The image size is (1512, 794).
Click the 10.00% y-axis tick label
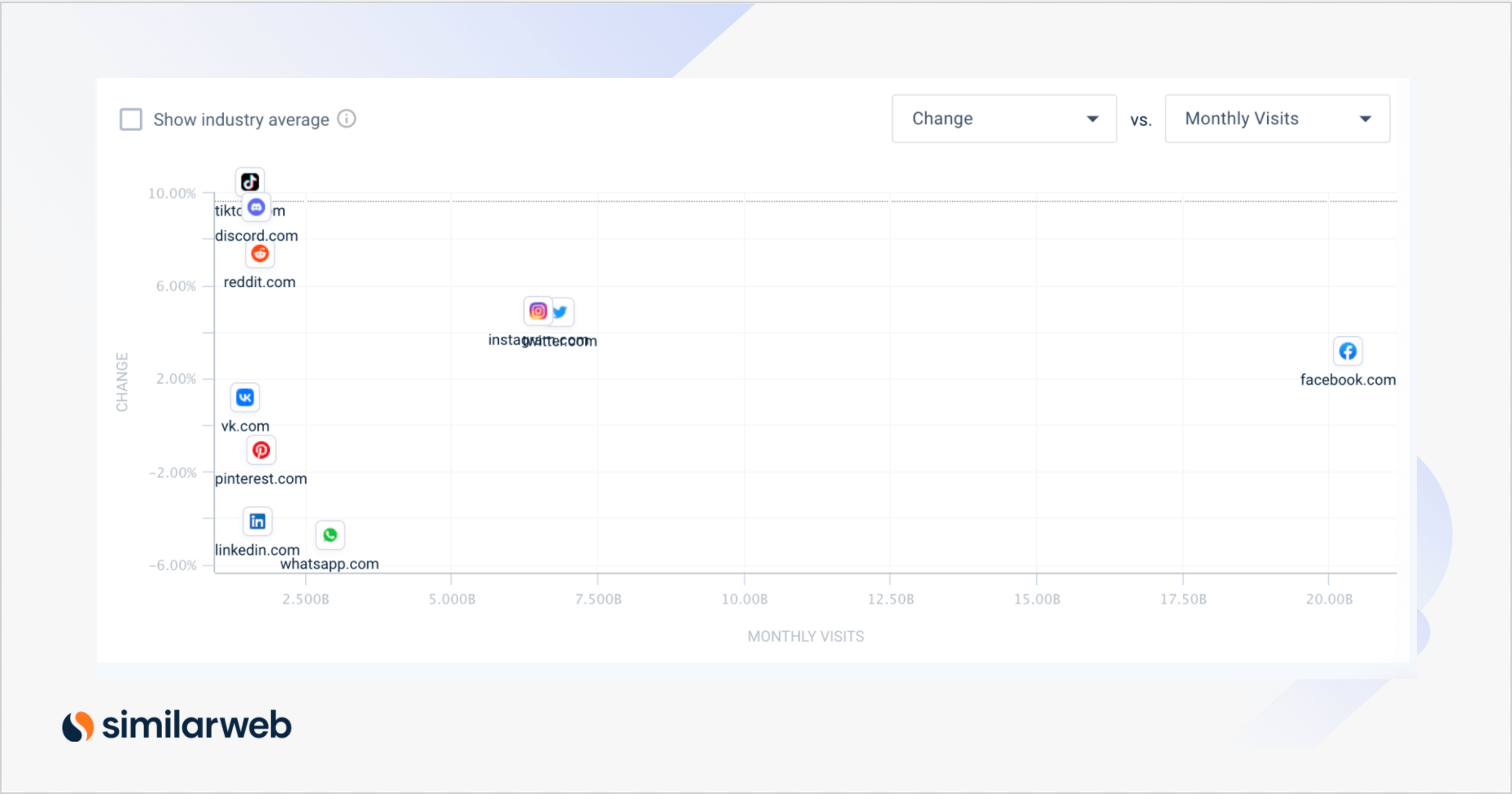pos(172,194)
